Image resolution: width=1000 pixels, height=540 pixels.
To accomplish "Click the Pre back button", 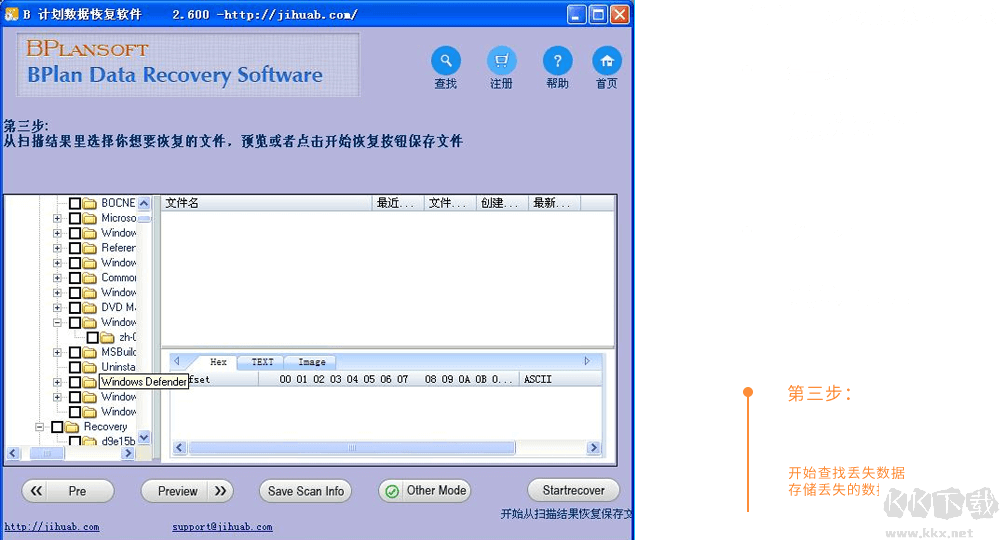I will tap(68, 491).
